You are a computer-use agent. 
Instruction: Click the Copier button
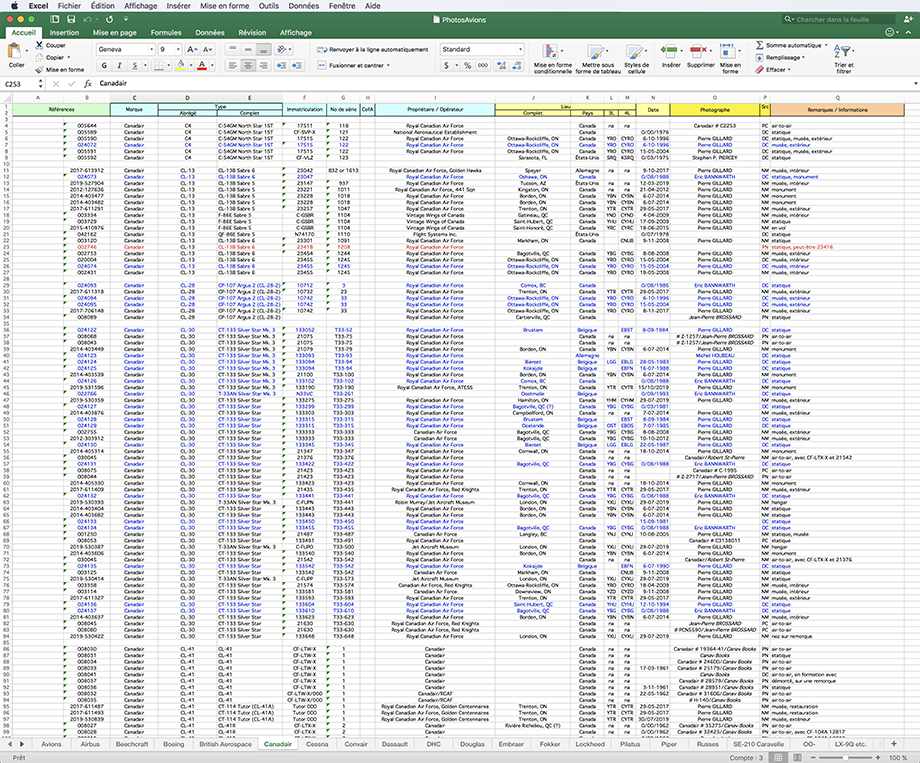point(53,58)
